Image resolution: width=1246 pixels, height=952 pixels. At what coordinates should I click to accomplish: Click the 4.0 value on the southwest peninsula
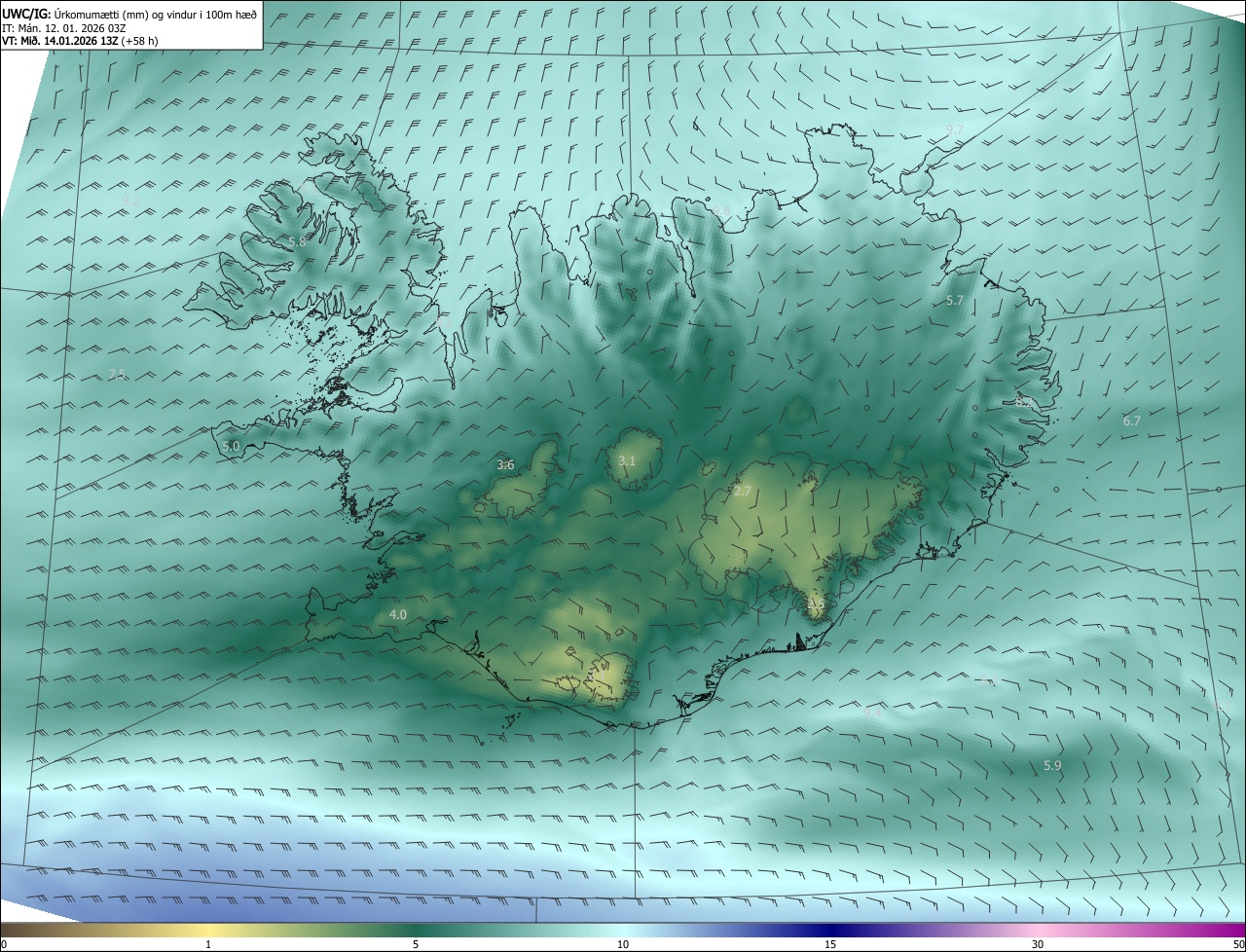[x=398, y=614]
